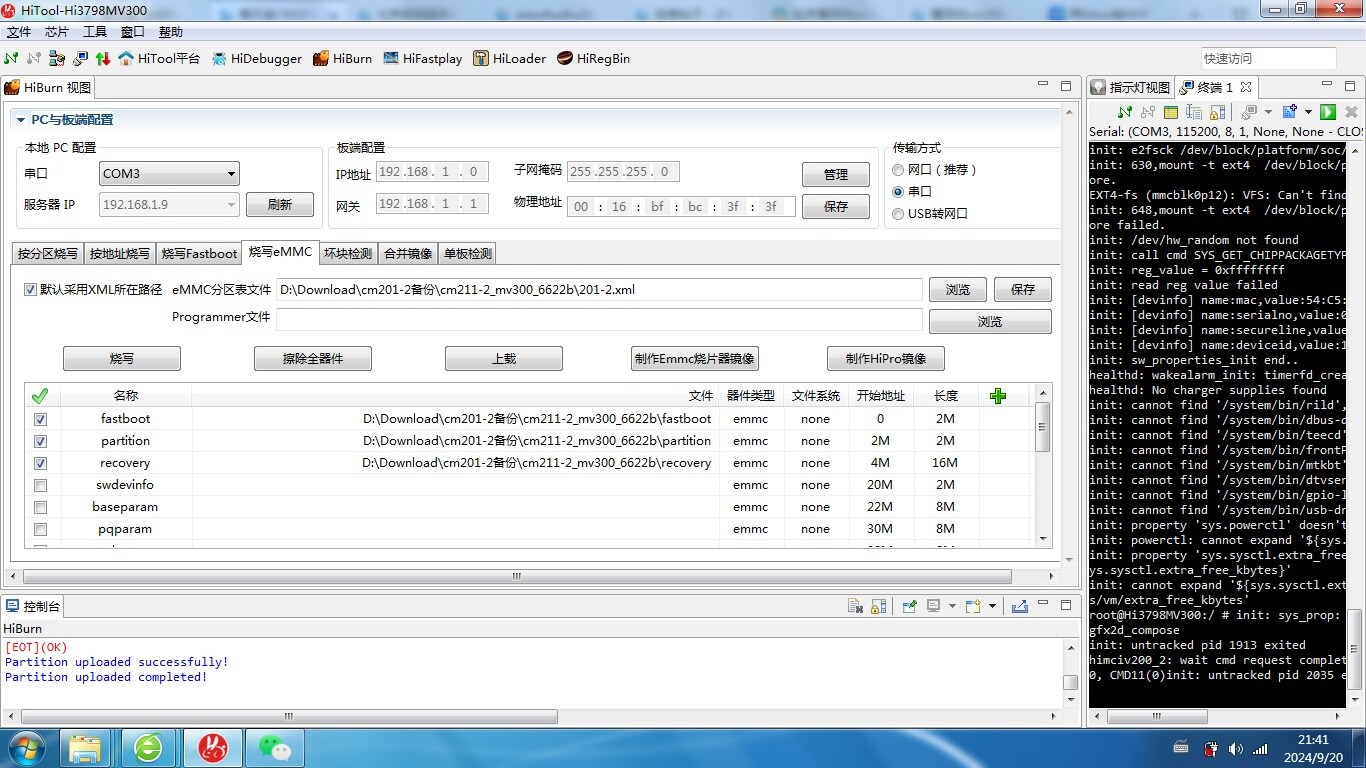The height and width of the screenshot is (768, 1366).
Task: Uncheck the fastboot partition checkbox
Action: tap(40, 419)
